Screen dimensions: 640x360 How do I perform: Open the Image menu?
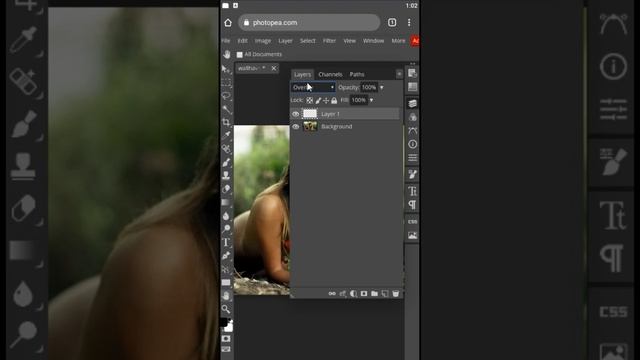tap(263, 41)
